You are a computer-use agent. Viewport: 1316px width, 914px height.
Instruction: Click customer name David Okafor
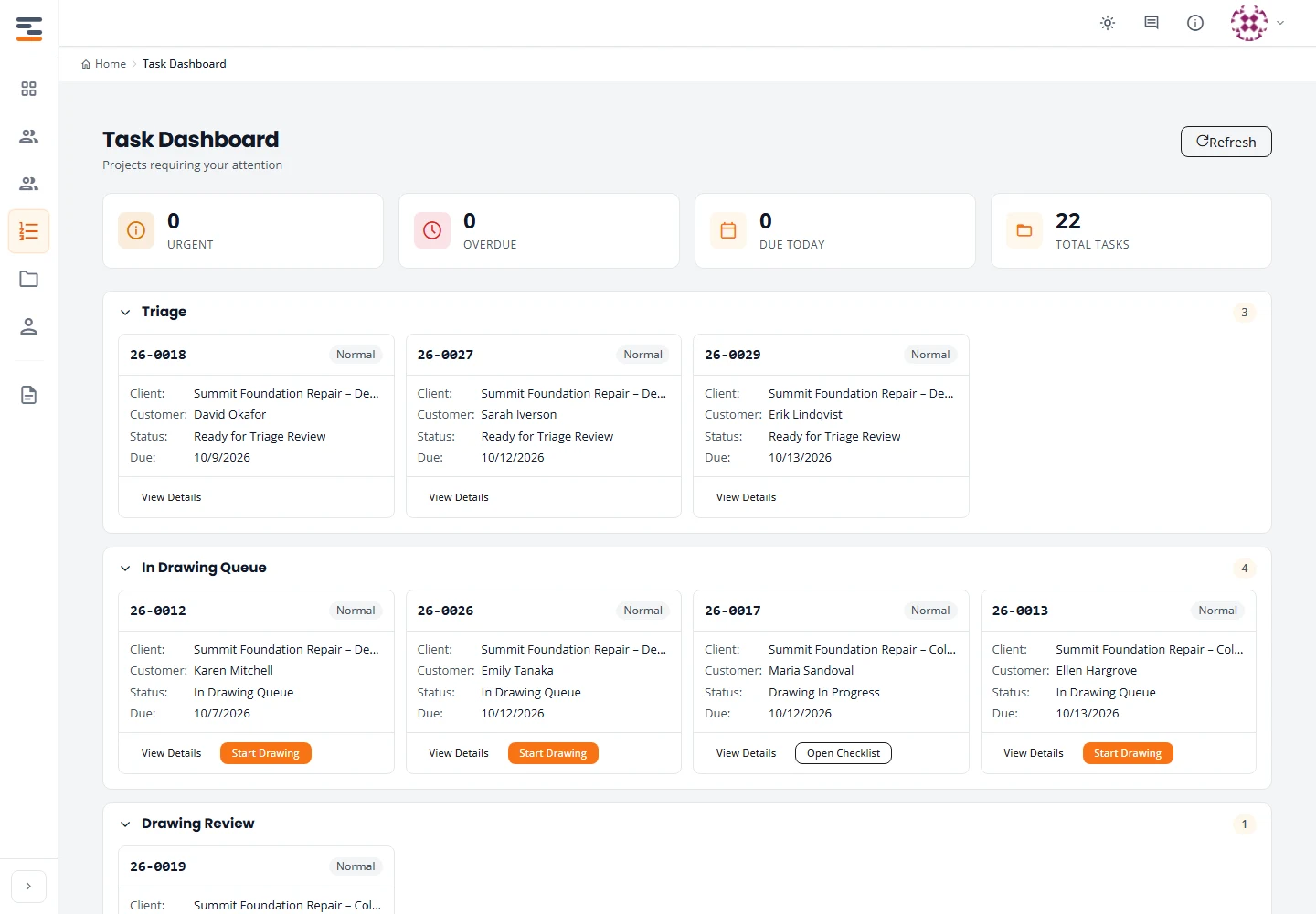click(x=230, y=414)
